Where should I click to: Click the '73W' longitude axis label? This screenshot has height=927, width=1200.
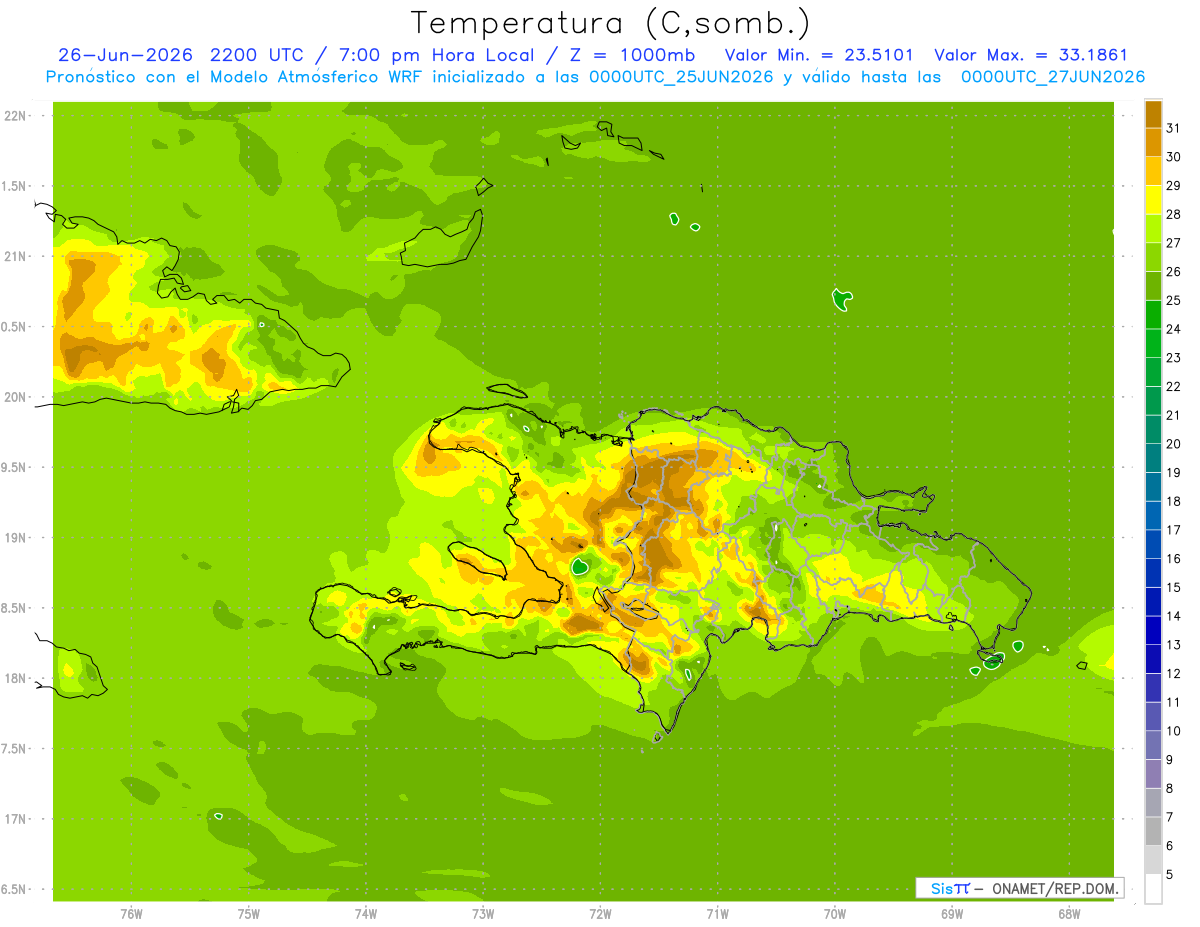point(483,914)
